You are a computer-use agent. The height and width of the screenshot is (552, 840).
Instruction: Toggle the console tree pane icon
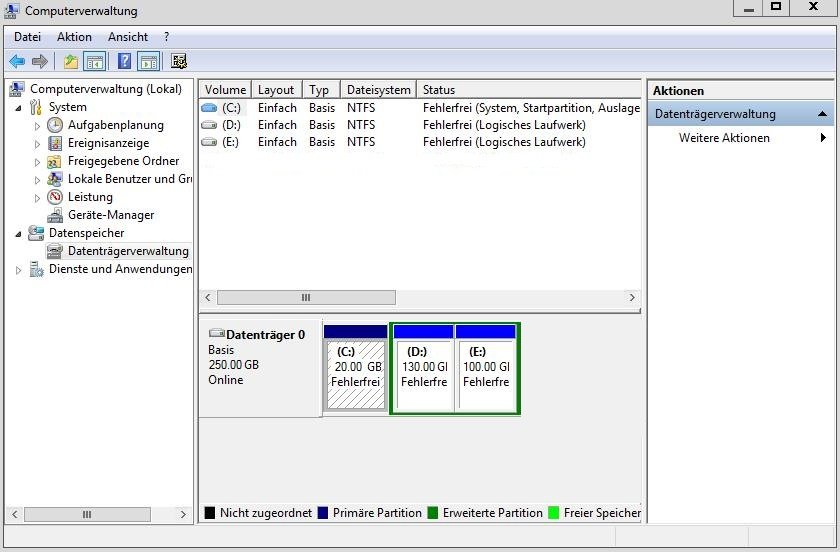pyautogui.click(x=95, y=62)
